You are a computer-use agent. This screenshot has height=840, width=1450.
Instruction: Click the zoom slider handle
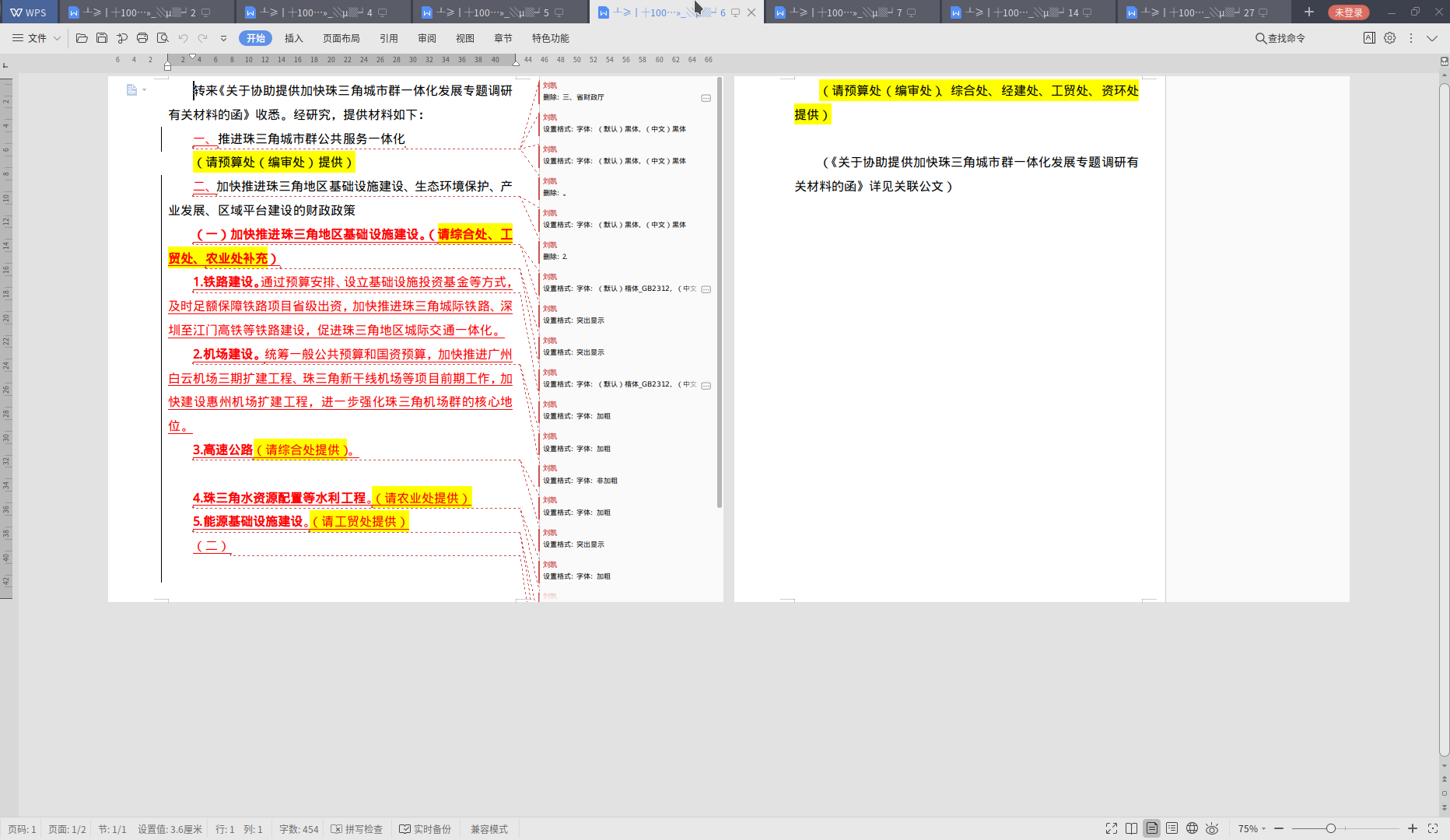pos(1331,828)
